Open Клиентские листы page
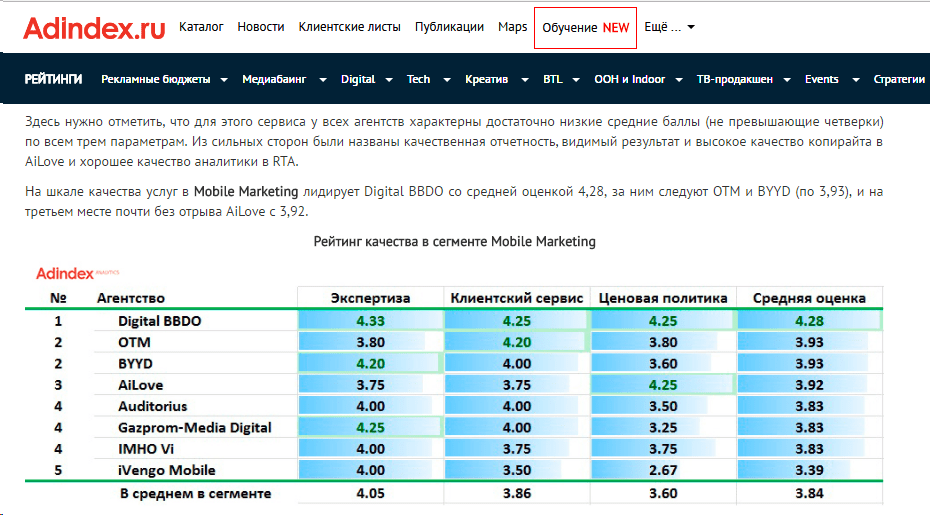Screen dimensions: 930x515 click(x=349, y=27)
